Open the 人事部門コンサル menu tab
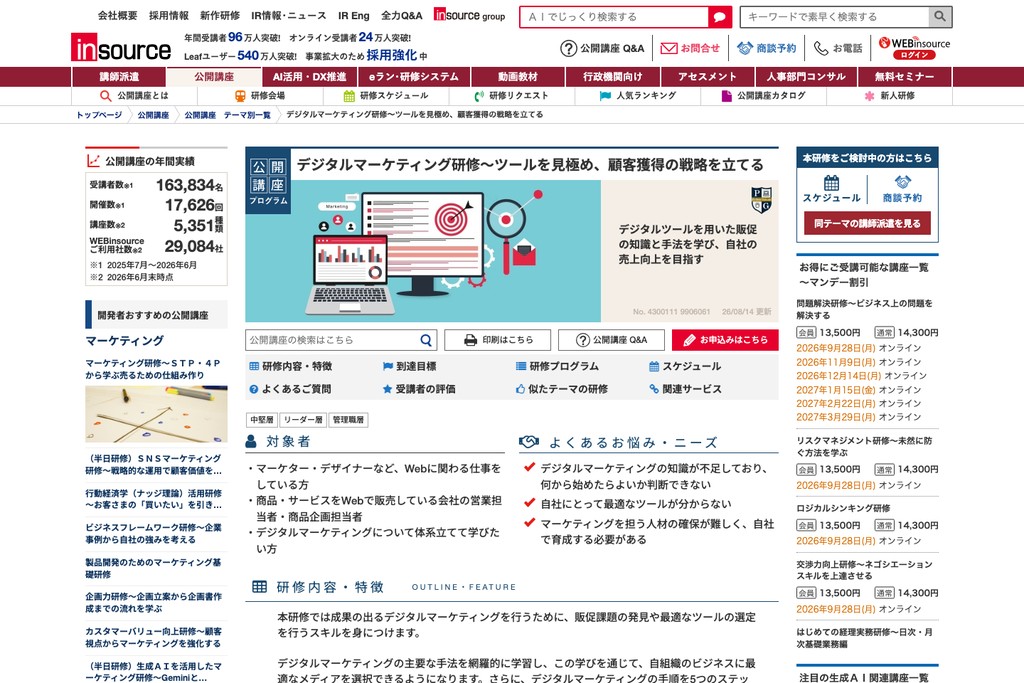1024x683 pixels. [x=806, y=76]
